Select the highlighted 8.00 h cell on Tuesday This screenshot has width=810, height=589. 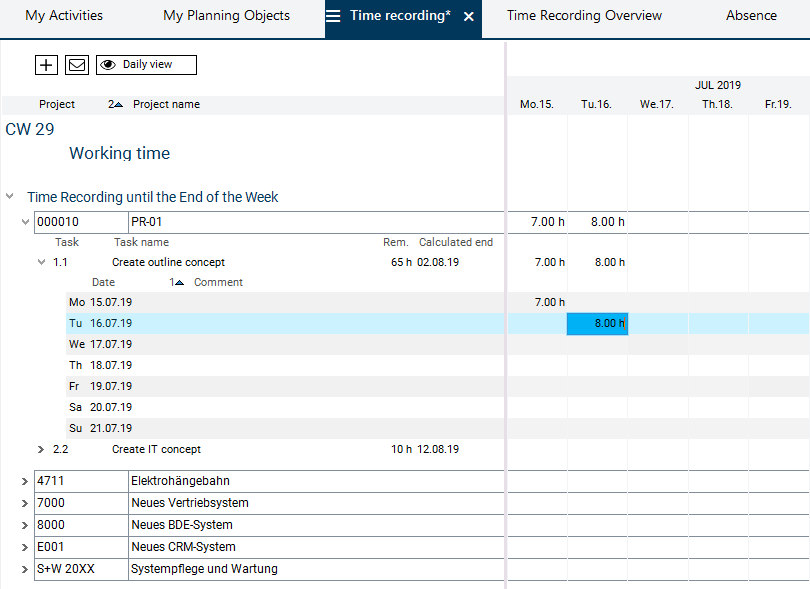597,323
